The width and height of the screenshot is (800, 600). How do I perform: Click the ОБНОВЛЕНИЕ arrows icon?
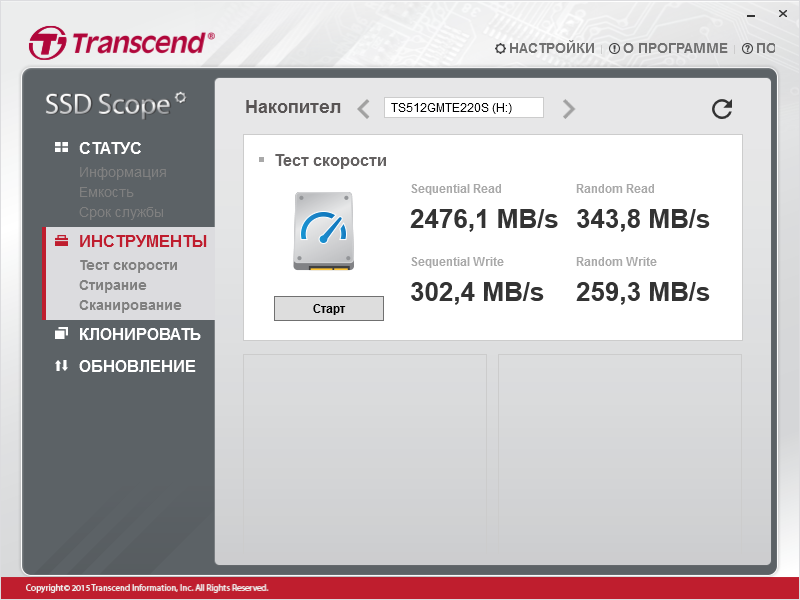[61, 366]
